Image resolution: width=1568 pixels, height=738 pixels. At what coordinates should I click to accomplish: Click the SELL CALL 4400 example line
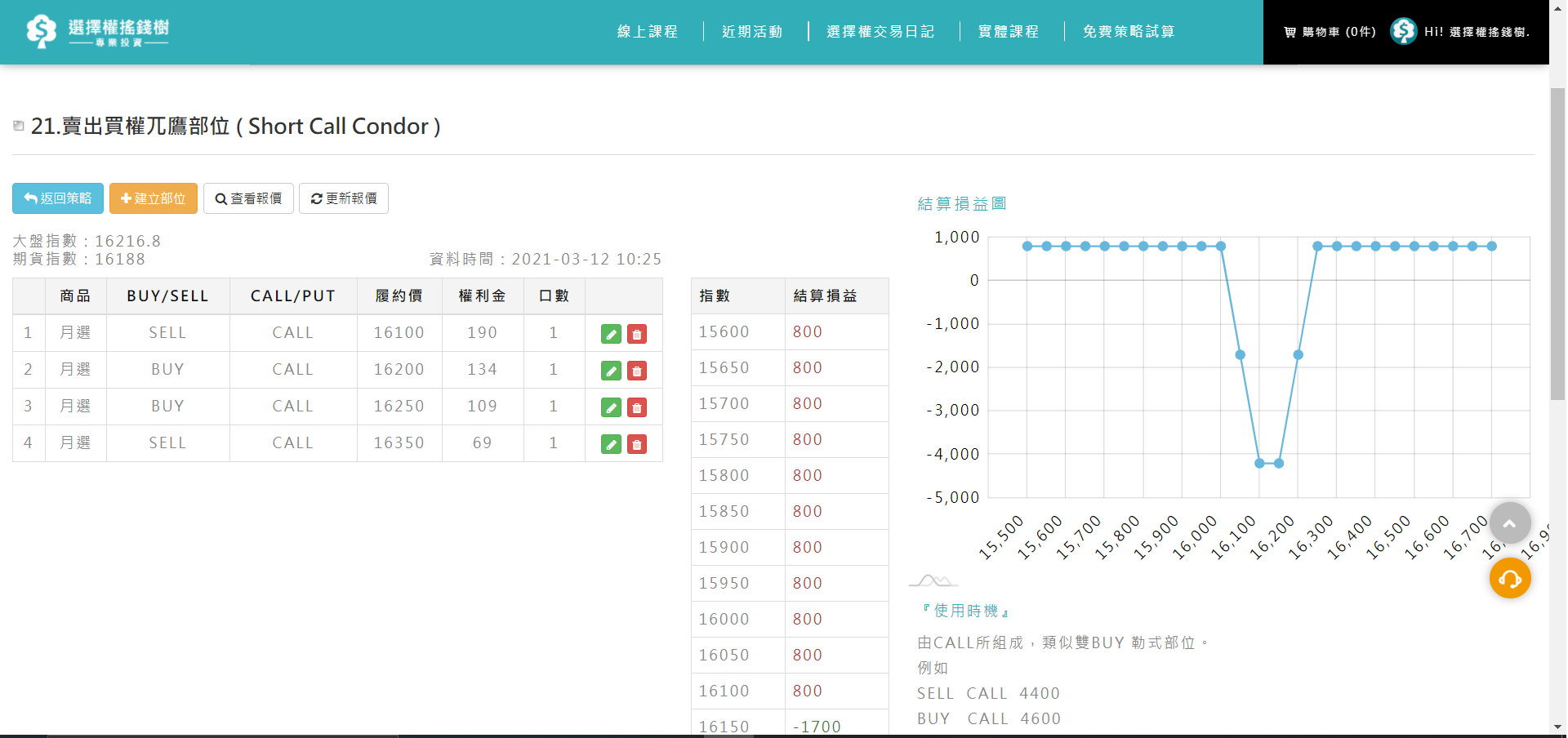(x=988, y=693)
